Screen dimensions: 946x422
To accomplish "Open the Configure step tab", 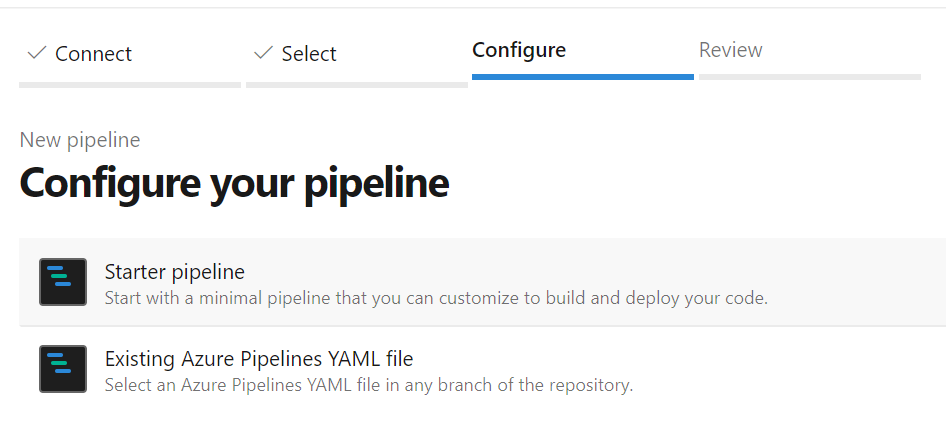I will pos(519,50).
